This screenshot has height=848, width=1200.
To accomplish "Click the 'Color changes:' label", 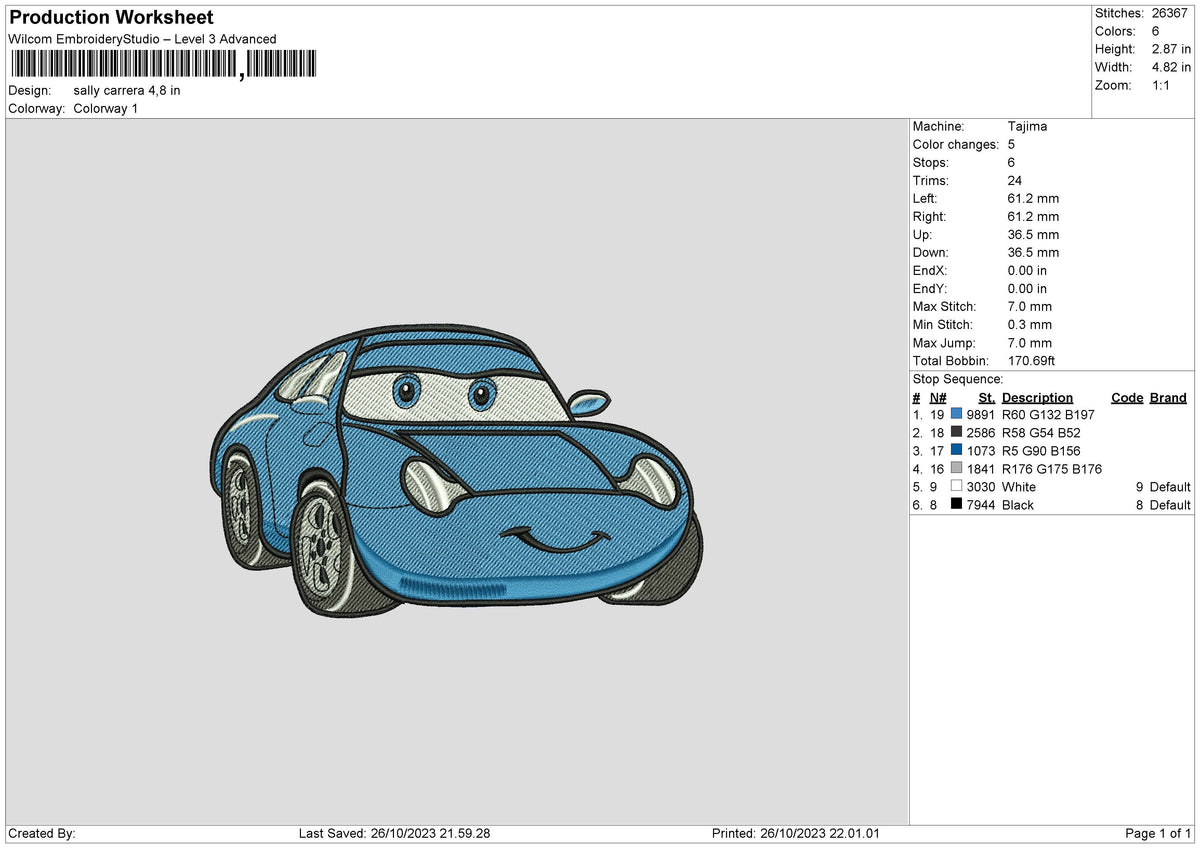I will 956,145.
